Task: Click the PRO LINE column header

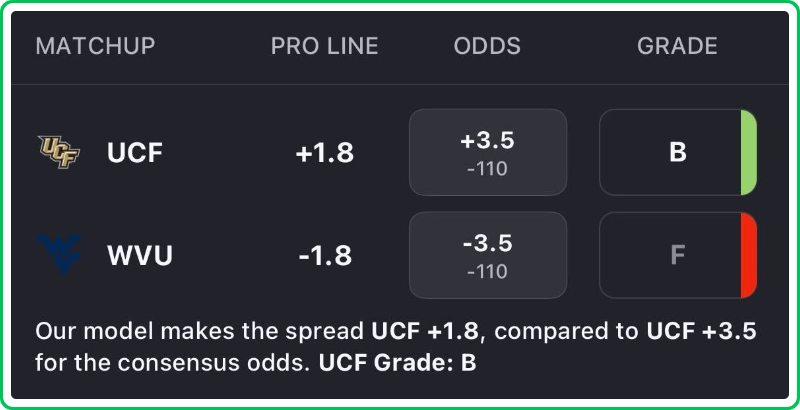Action: click(x=325, y=46)
